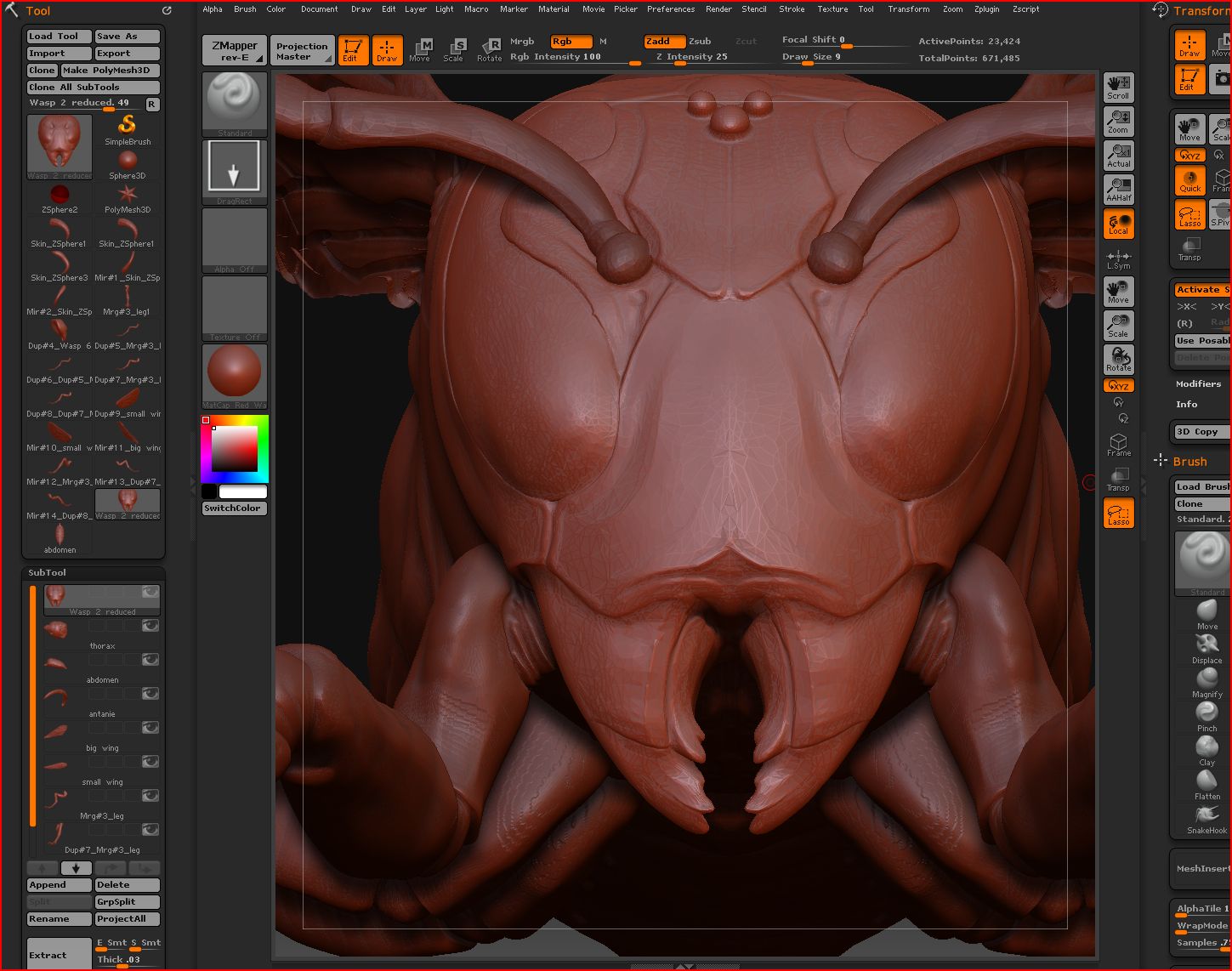Screen dimensions: 1232x971
Task: Select the ZSphere2 tool icon
Action: 60,196
